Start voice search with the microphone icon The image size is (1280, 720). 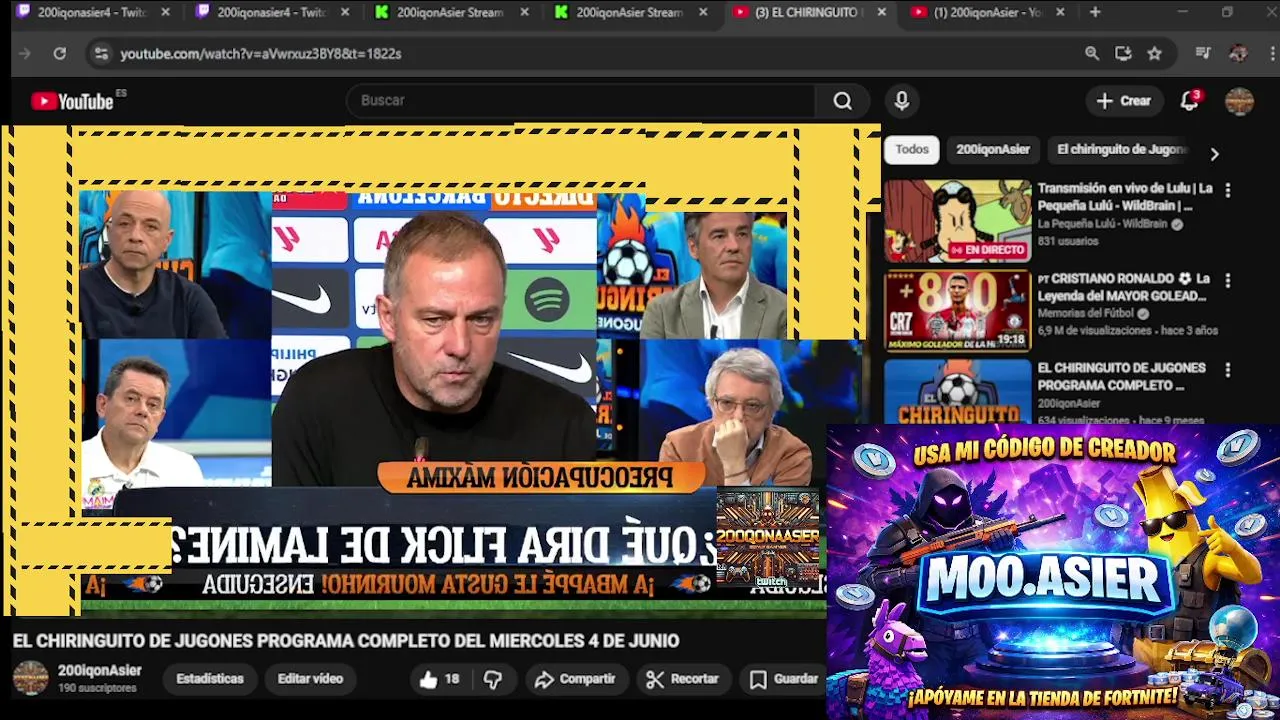(x=902, y=101)
